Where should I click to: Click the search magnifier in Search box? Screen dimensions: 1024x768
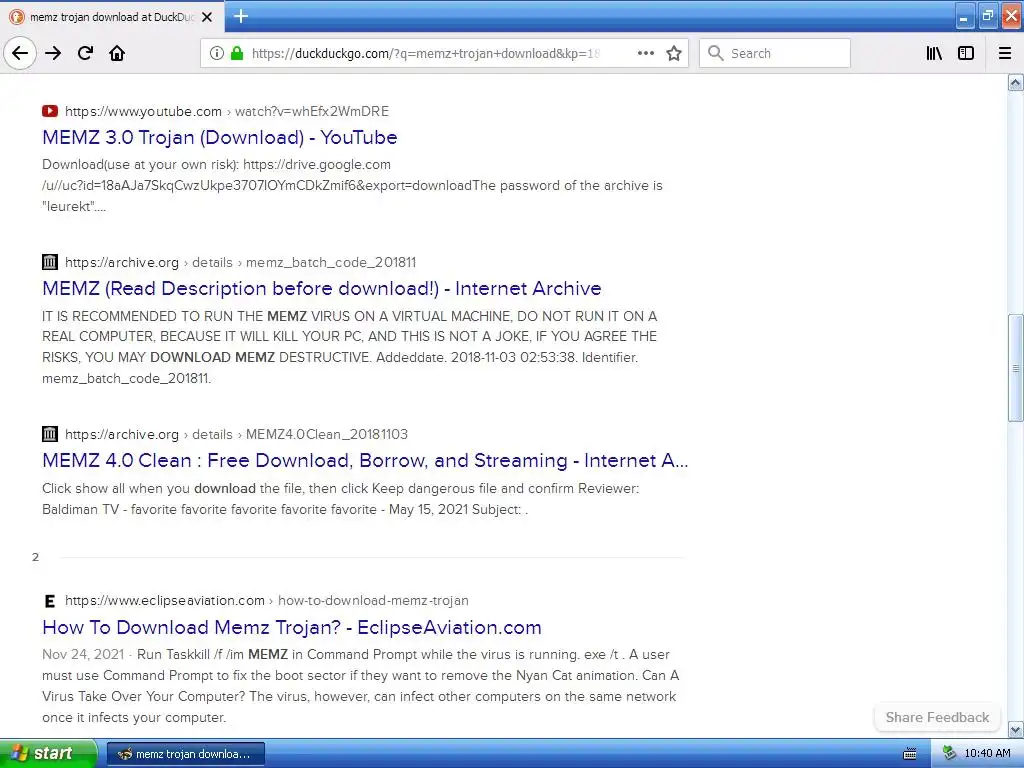pos(716,53)
